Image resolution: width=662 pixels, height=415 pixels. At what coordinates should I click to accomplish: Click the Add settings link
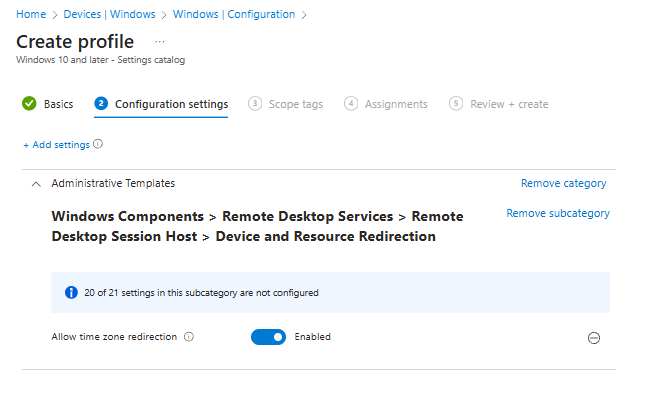(x=56, y=145)
